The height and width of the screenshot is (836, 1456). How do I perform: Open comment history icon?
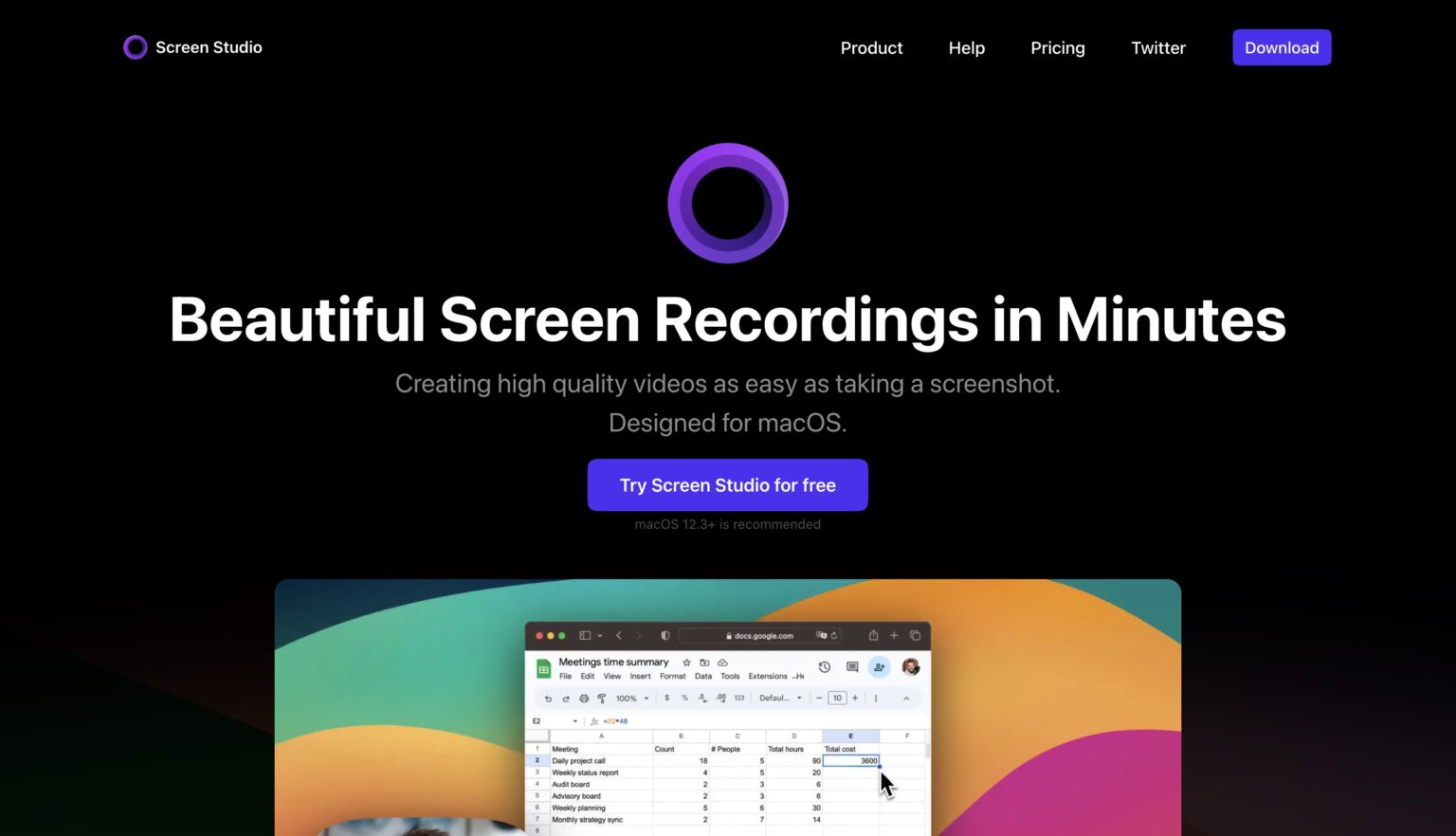(x=852, y=666)
